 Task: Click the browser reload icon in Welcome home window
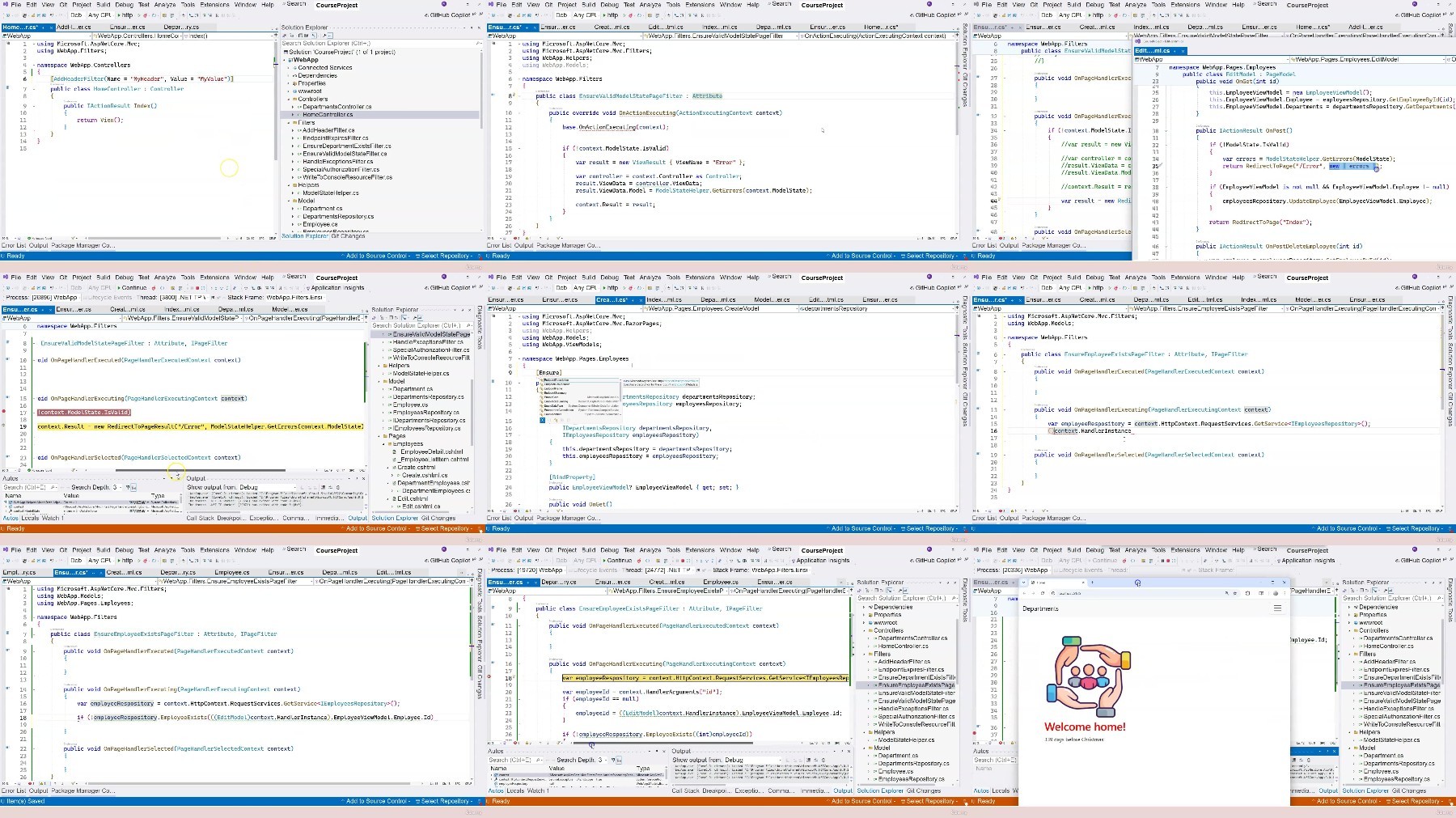pos(1043,593)
